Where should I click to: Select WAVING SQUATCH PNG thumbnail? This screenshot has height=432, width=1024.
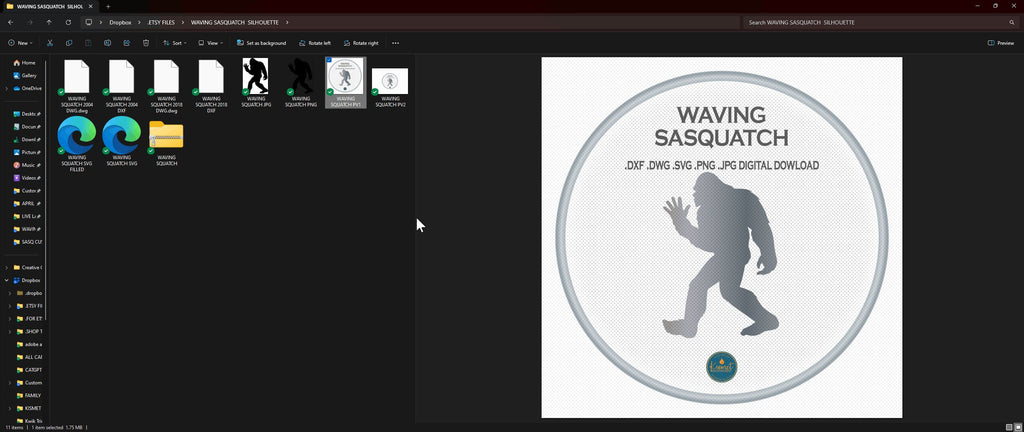[x=300, y=82]
